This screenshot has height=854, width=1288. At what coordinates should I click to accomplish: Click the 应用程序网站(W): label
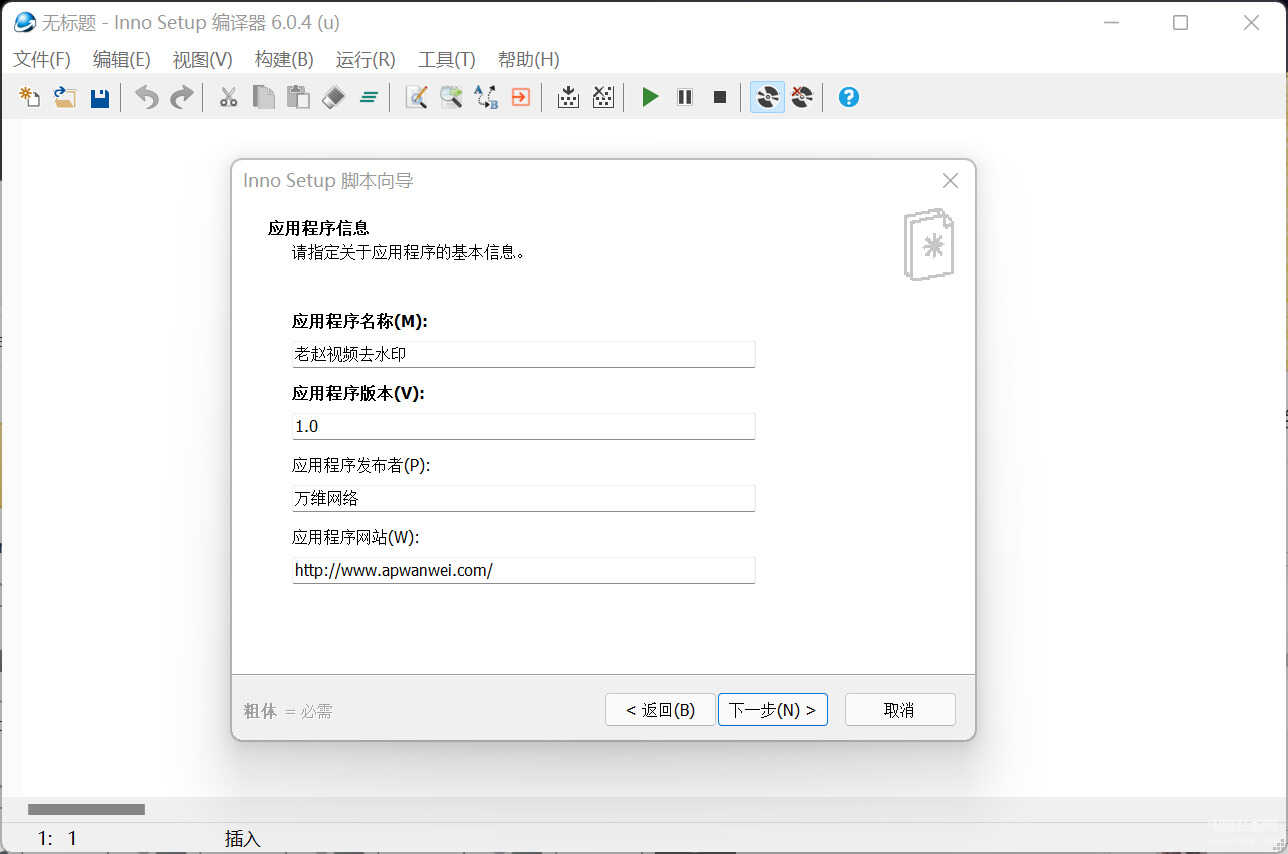point(356,537)
